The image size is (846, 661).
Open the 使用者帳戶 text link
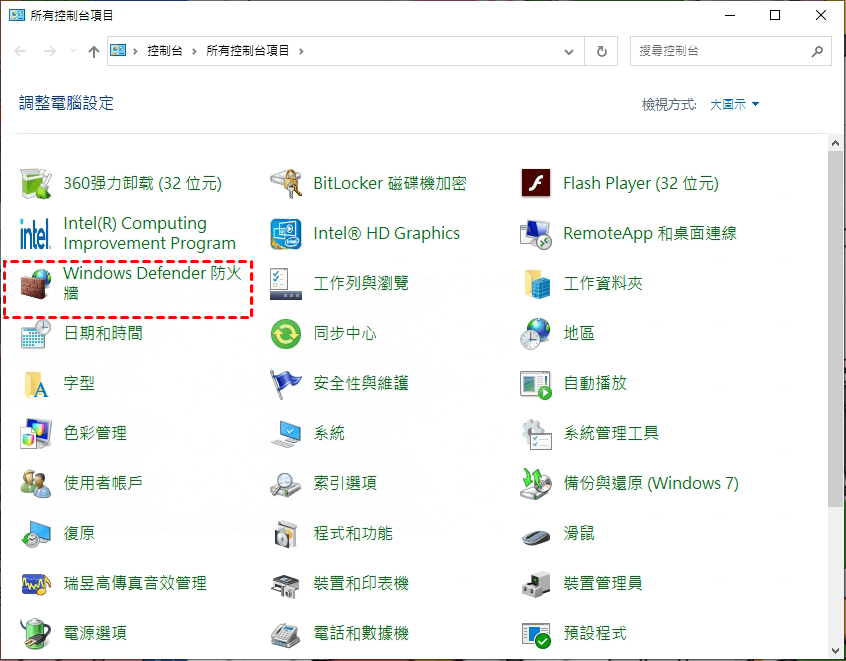103,483
